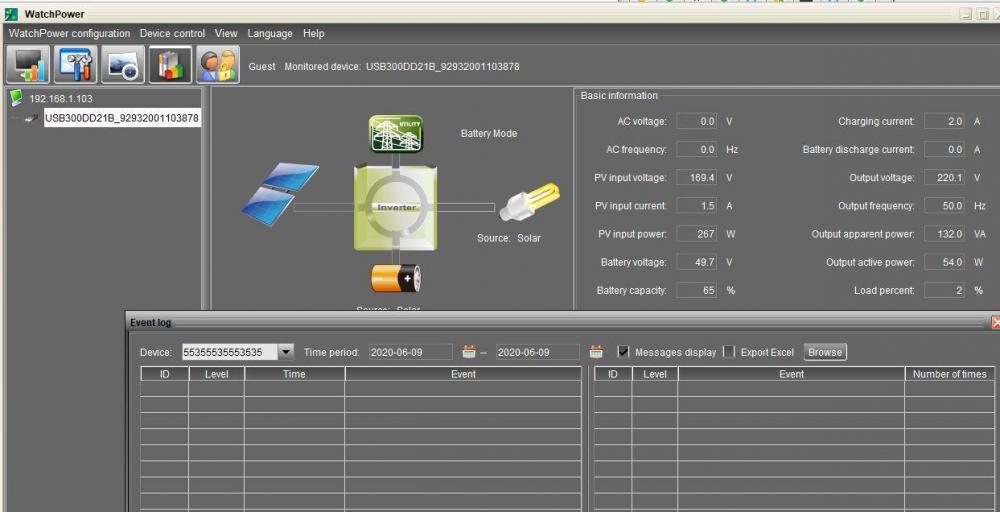Click Output apparent power value 132.0

click(945, 234)
